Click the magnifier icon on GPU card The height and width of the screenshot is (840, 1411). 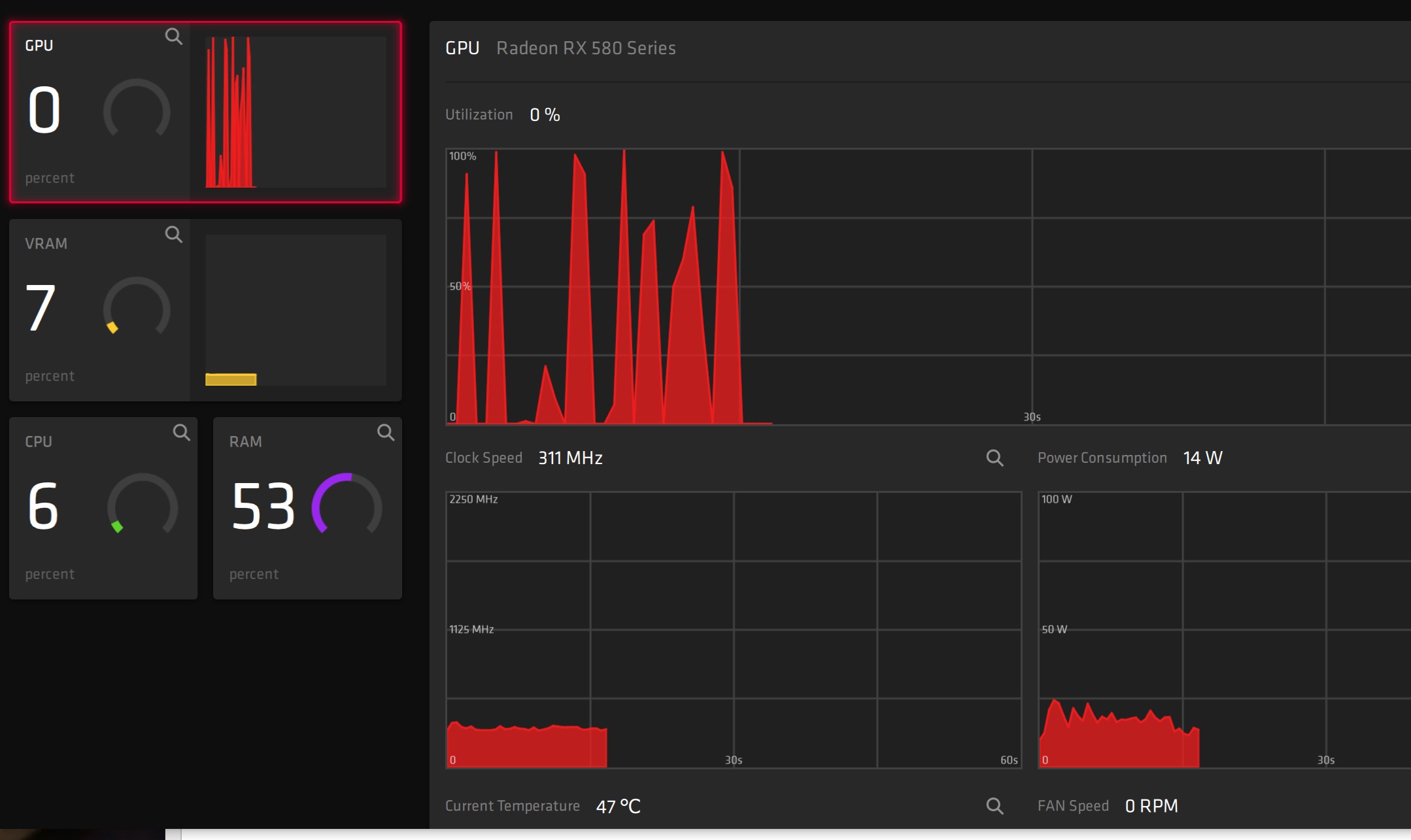(x=173, y=37)
